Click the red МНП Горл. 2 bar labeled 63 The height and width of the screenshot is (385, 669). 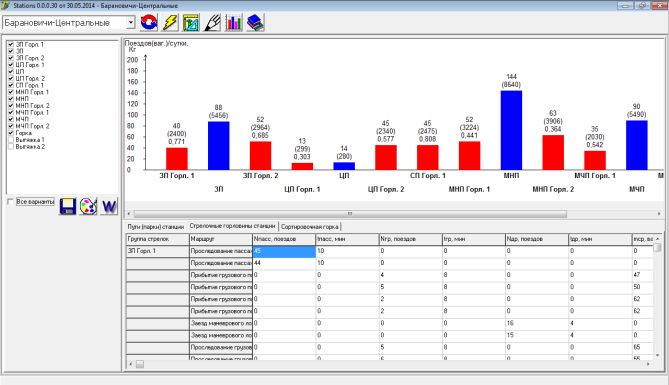[553, 152]
